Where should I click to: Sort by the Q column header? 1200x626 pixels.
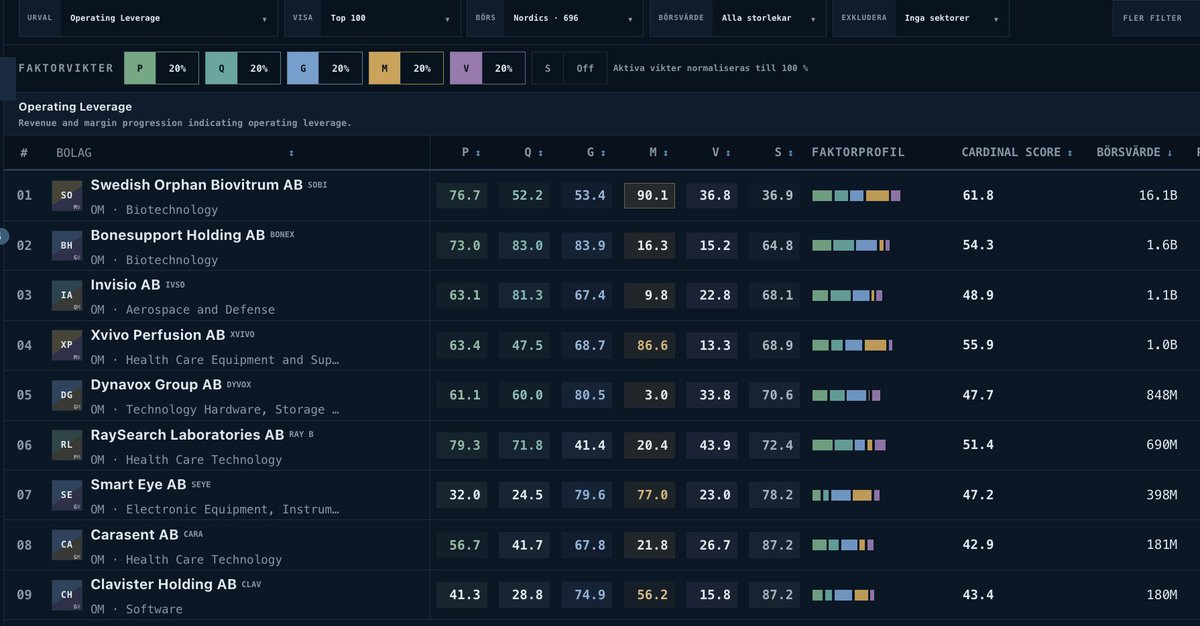[534, 152]
